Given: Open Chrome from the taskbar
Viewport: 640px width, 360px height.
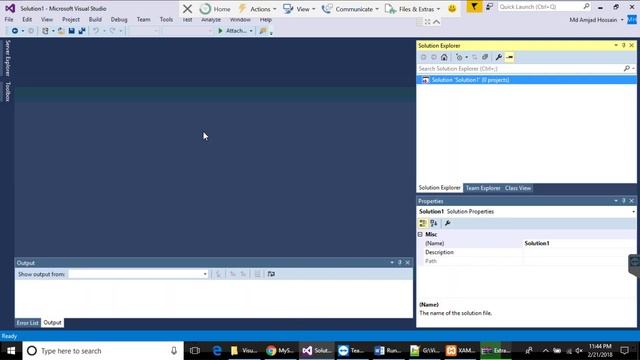Looking at the screenshot, I should coord(280,351).
